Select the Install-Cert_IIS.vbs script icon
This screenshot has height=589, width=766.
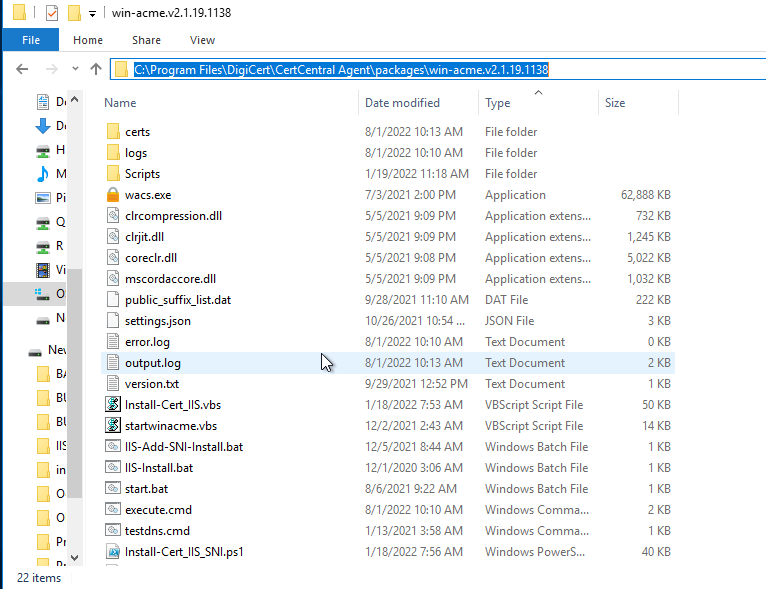pos(113,404)
